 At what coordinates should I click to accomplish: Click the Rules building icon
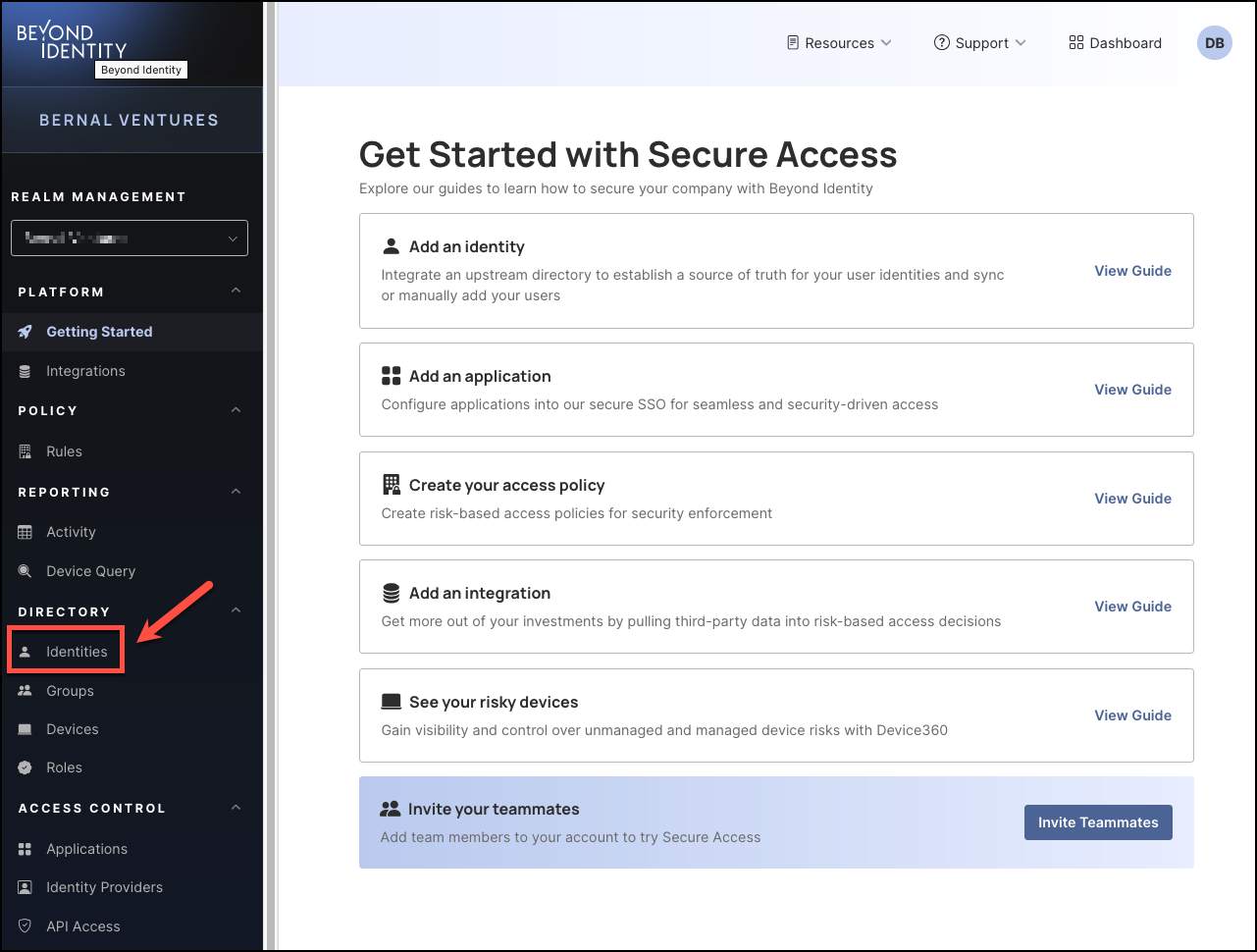26,451
